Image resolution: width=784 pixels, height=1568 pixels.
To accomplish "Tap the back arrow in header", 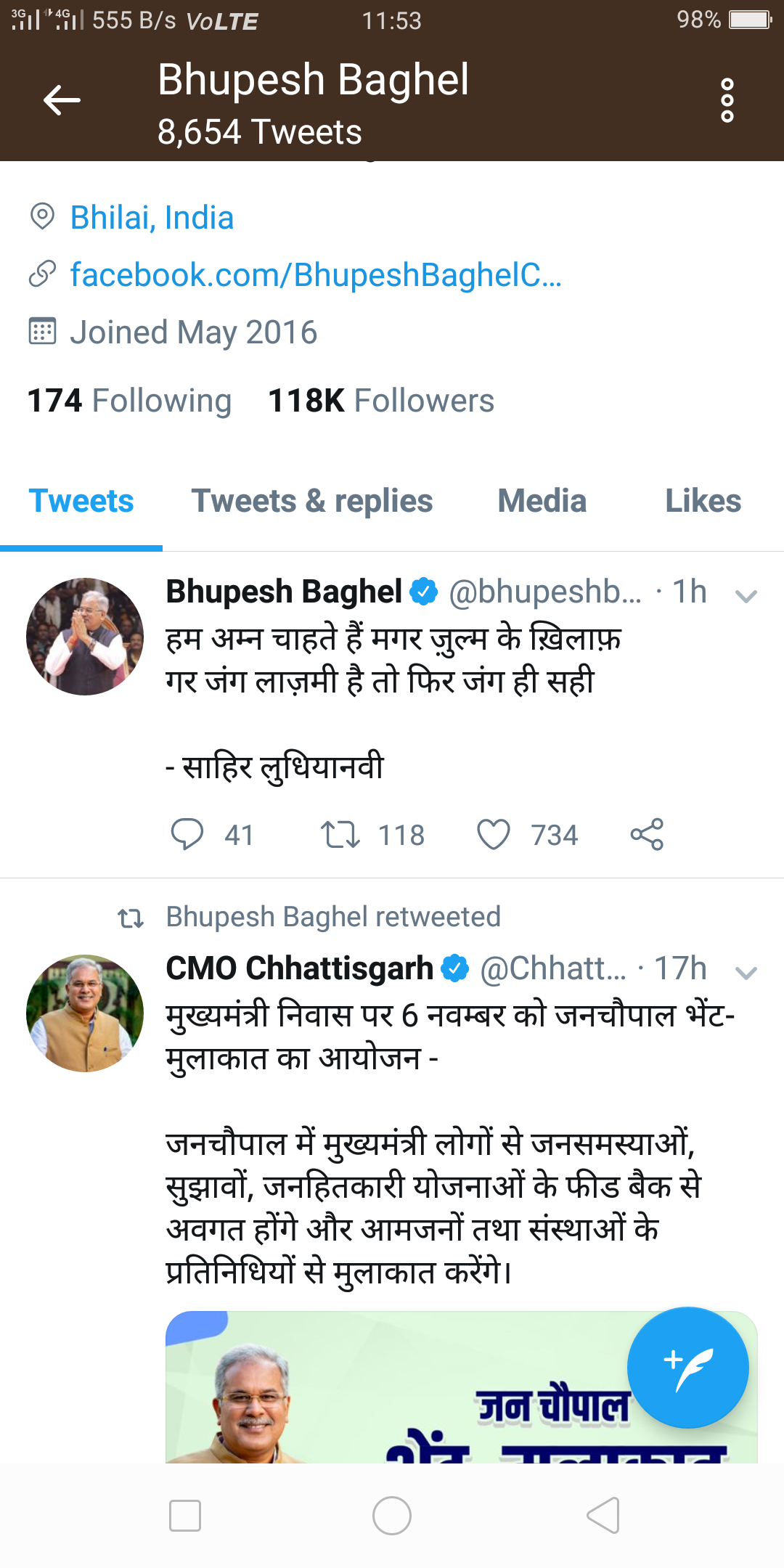I will (62, 100).
